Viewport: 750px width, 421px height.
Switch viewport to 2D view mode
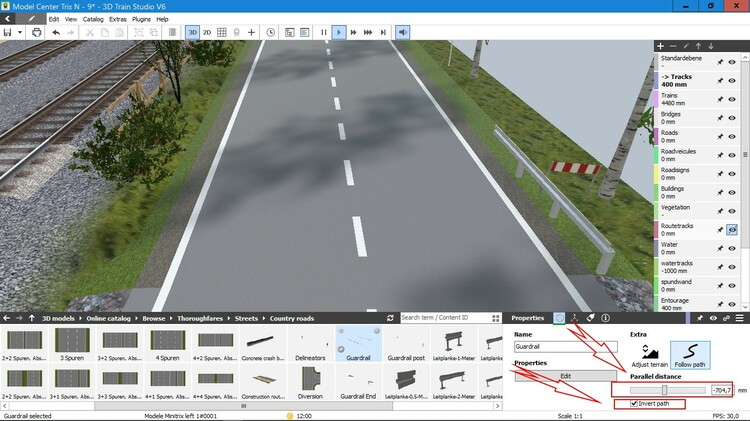click(207, 32)
